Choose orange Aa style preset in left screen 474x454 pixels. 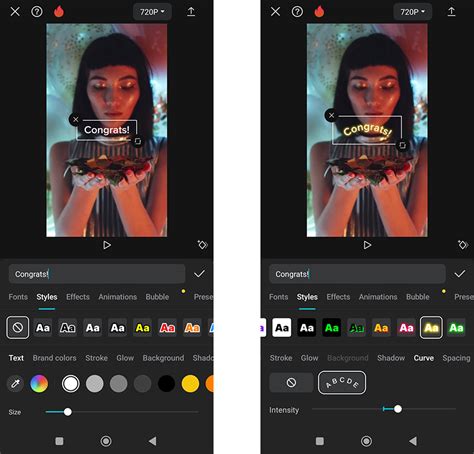click(x=192, y=328)
